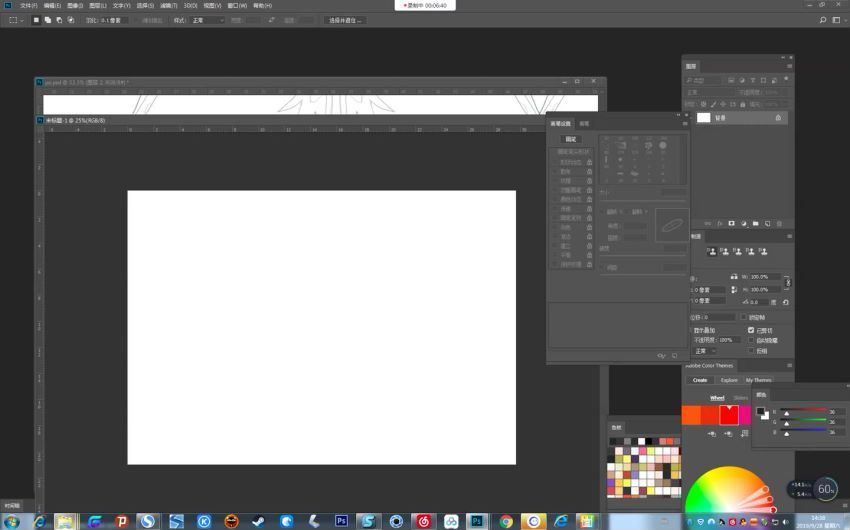This screenshot has width=850, height=530.
Task: Click the create new brush icon in Brush Settings
Action: tap(674, 356)
